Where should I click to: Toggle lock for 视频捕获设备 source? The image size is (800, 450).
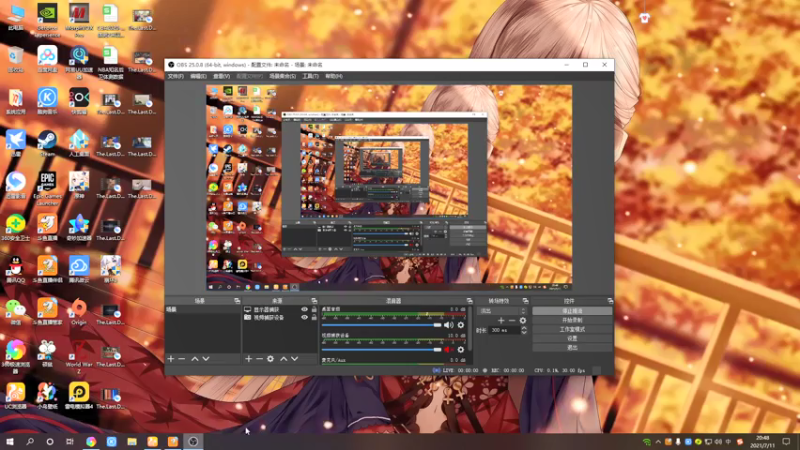click(314, 317)
